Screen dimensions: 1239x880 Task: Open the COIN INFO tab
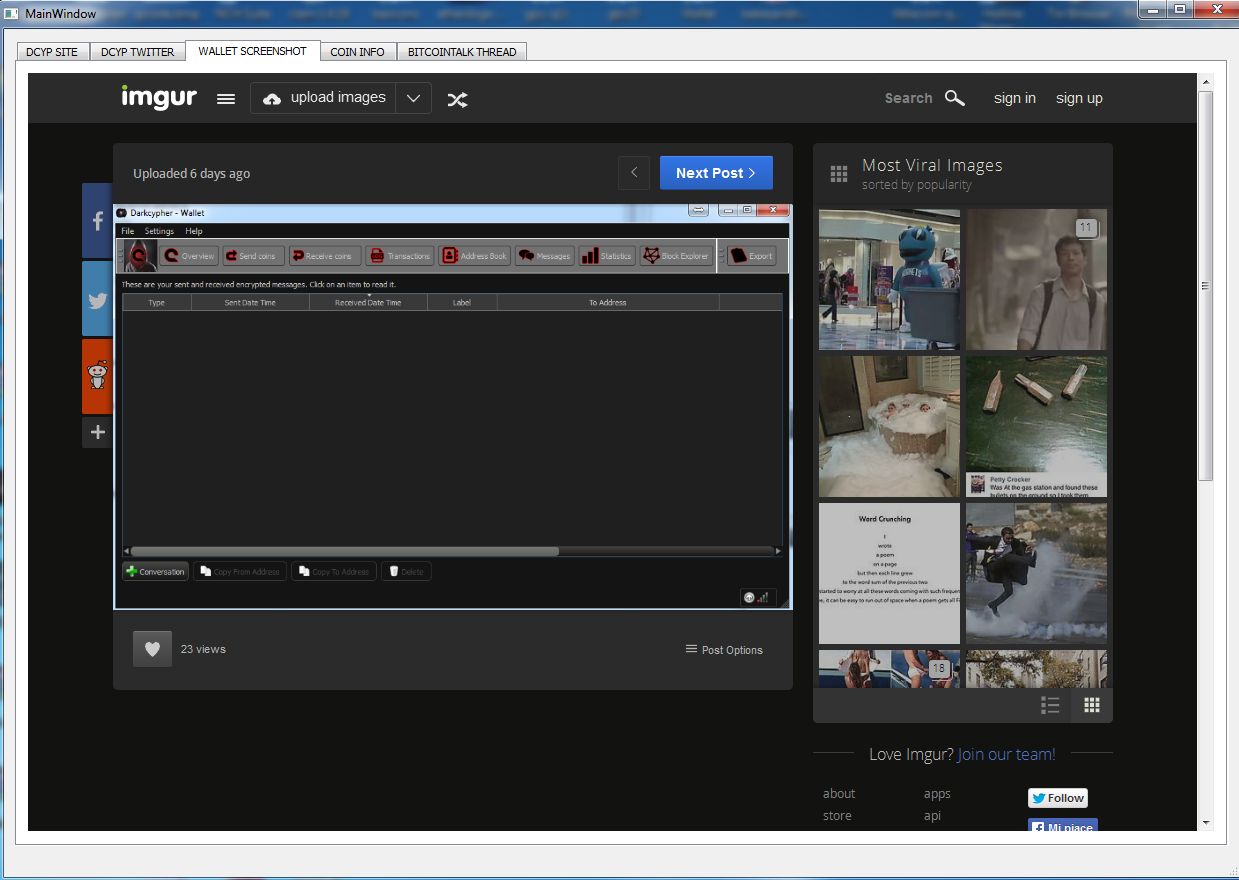[x=358, y=52]
